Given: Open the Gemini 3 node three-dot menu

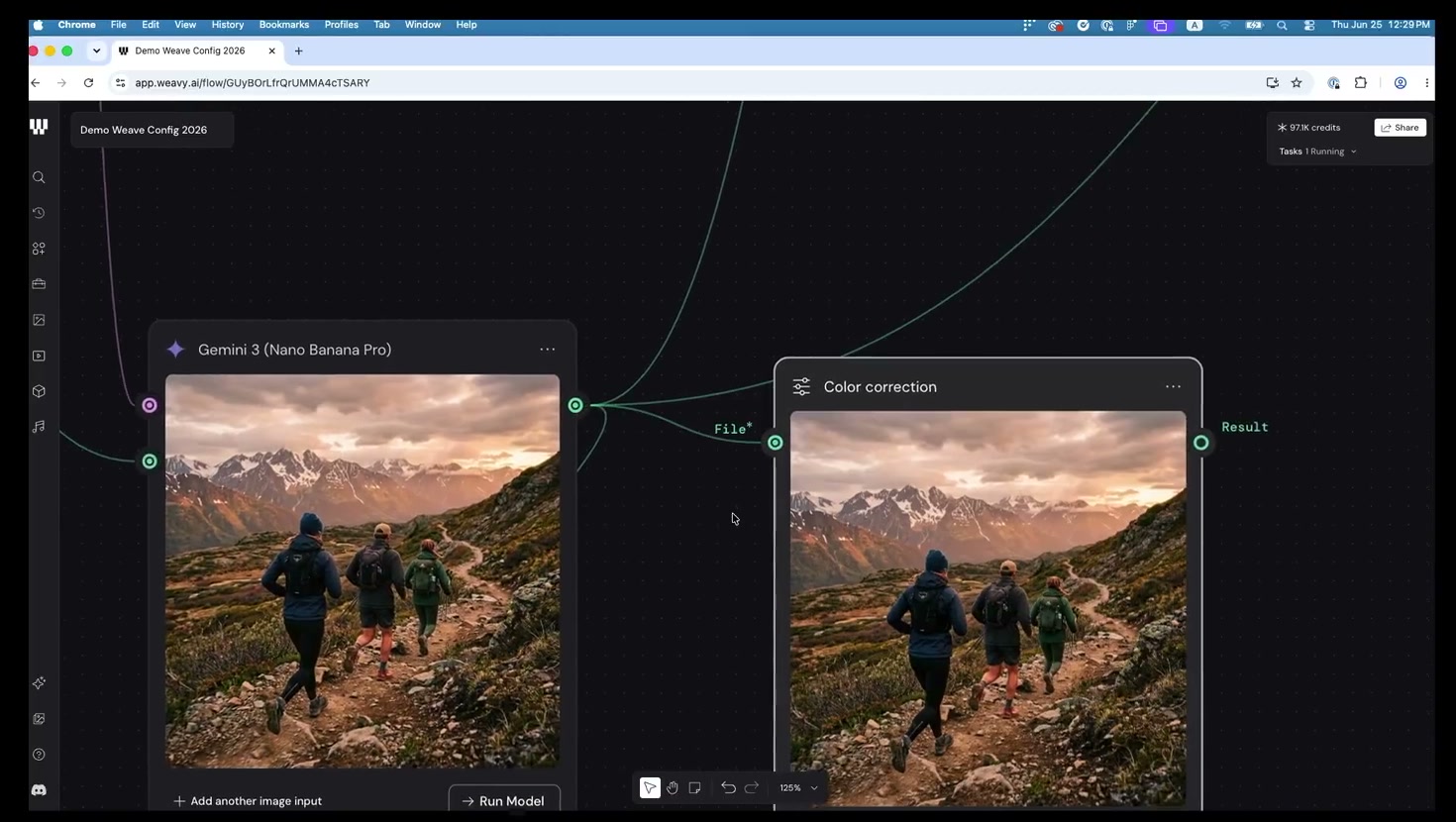Looking at the screenshot, I should (548, 350).
